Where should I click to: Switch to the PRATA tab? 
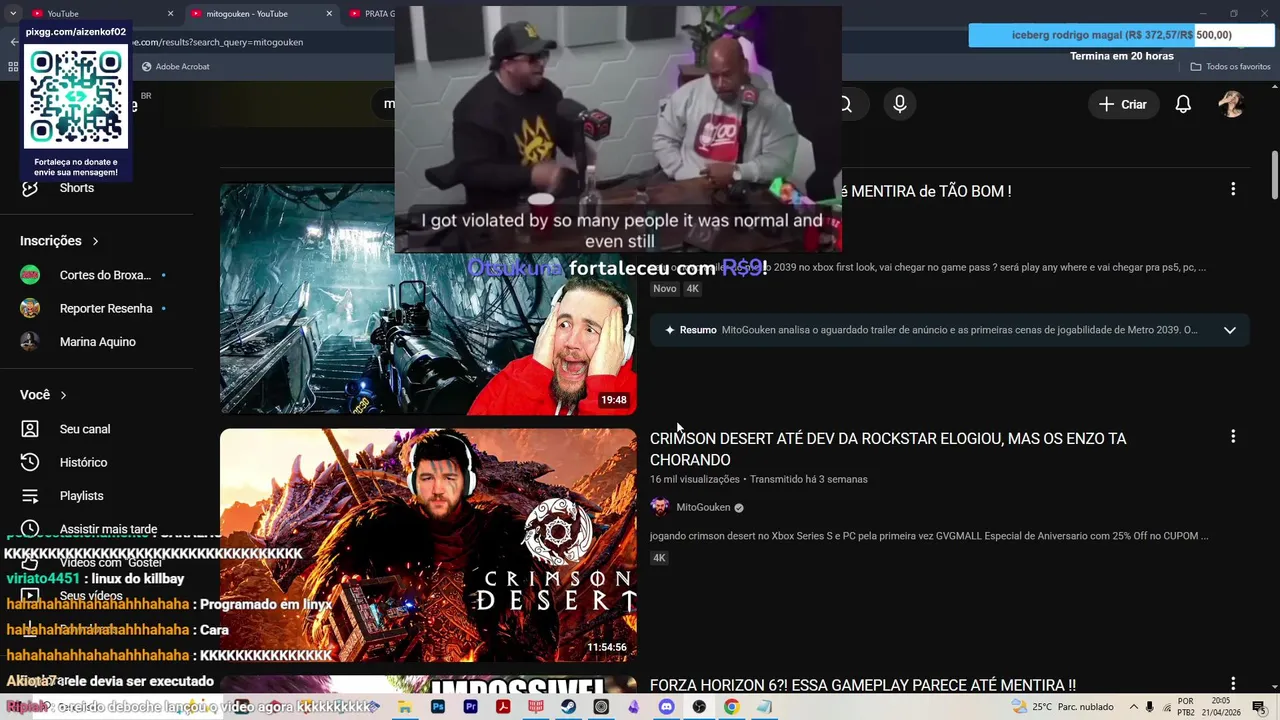point(372,14)
